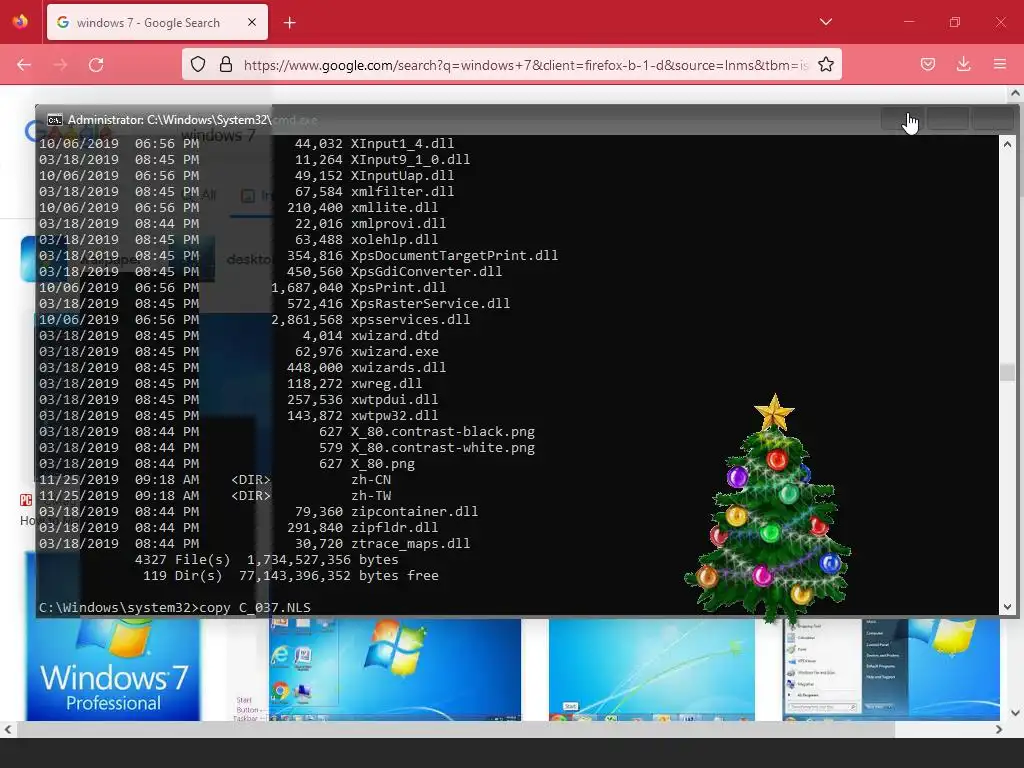
Task: Open light blue Windows 7 wallpaper thumbnail
Action: pos(652,669)
